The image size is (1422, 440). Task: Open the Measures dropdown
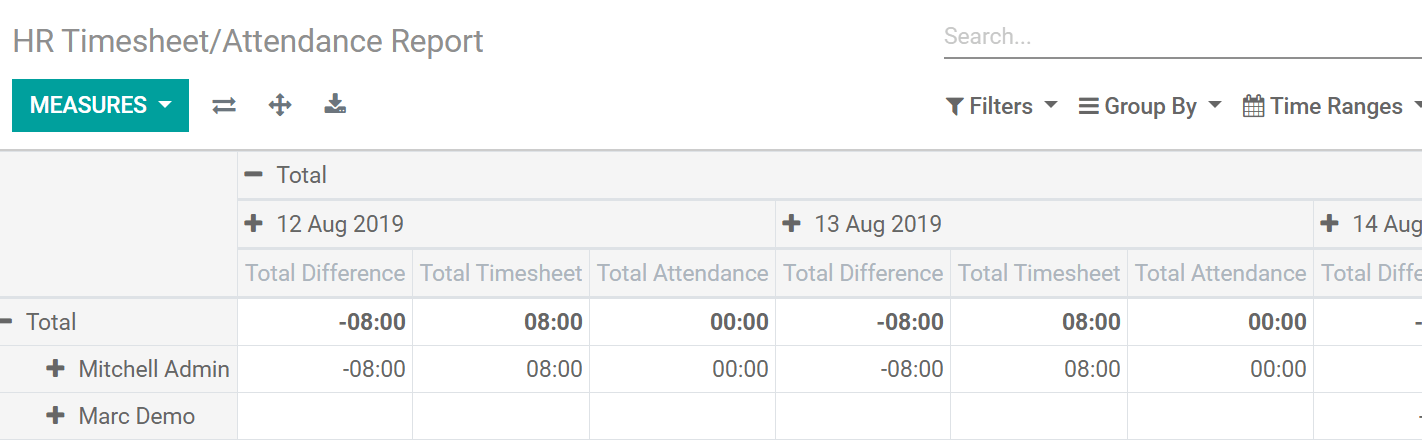tap(100, 105)
